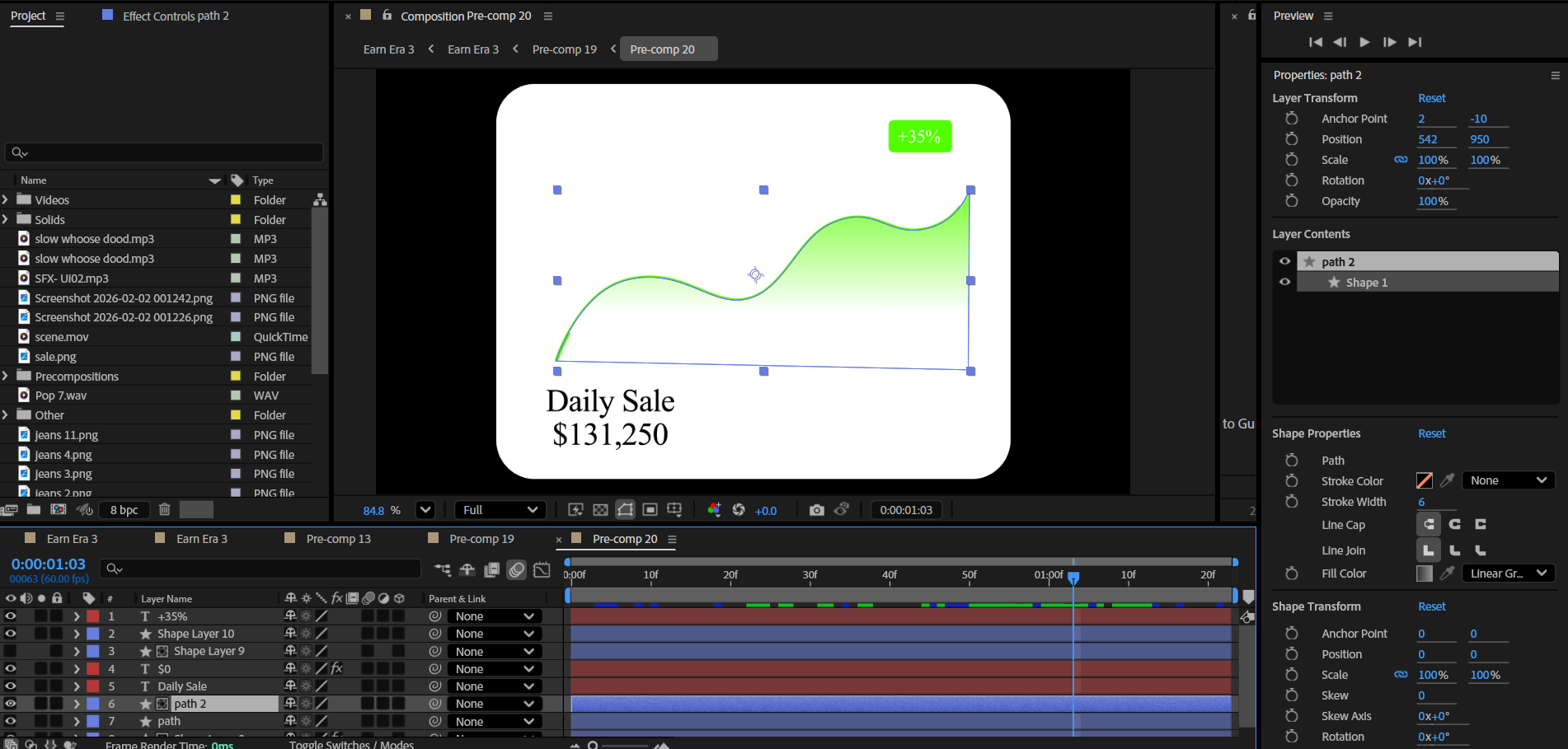This screenshot has height=749, width=1568.
Task: Toggle visibility of Shape 1 in Layer Contents
Action: (x=1284, y=282)
